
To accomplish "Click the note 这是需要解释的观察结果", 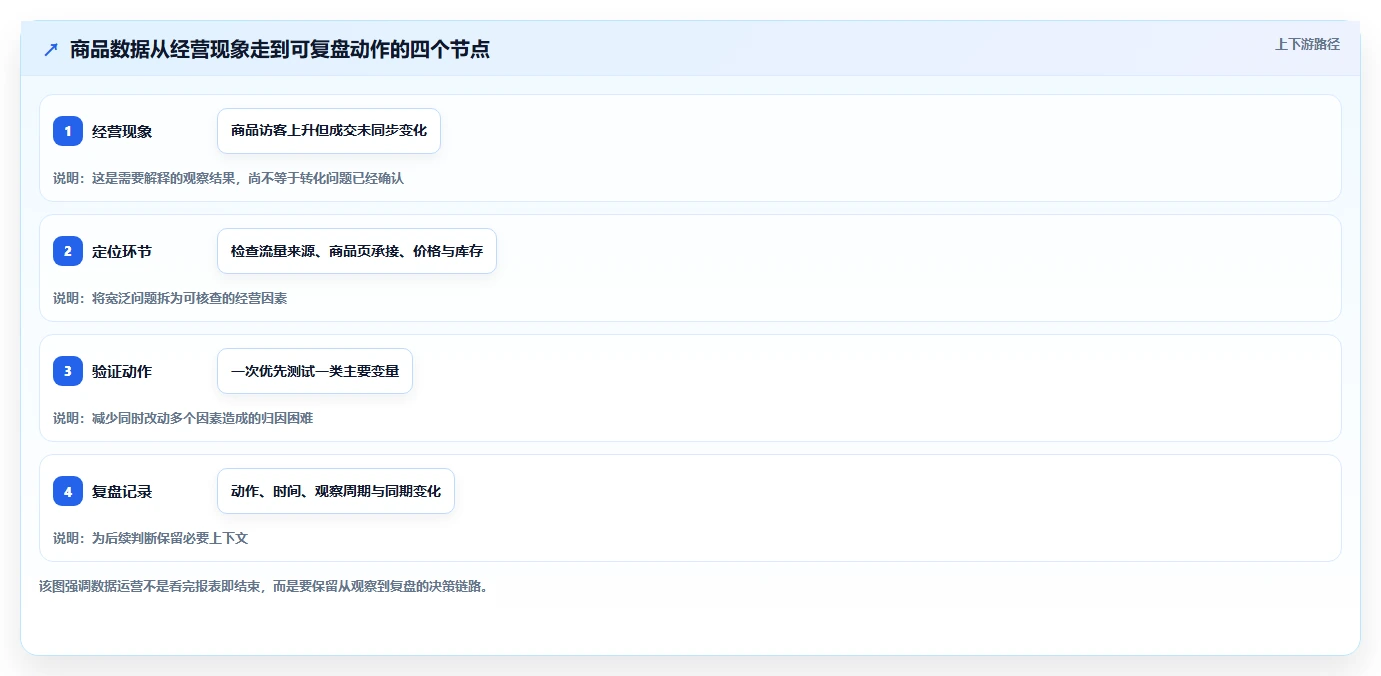I will [161, 178].
